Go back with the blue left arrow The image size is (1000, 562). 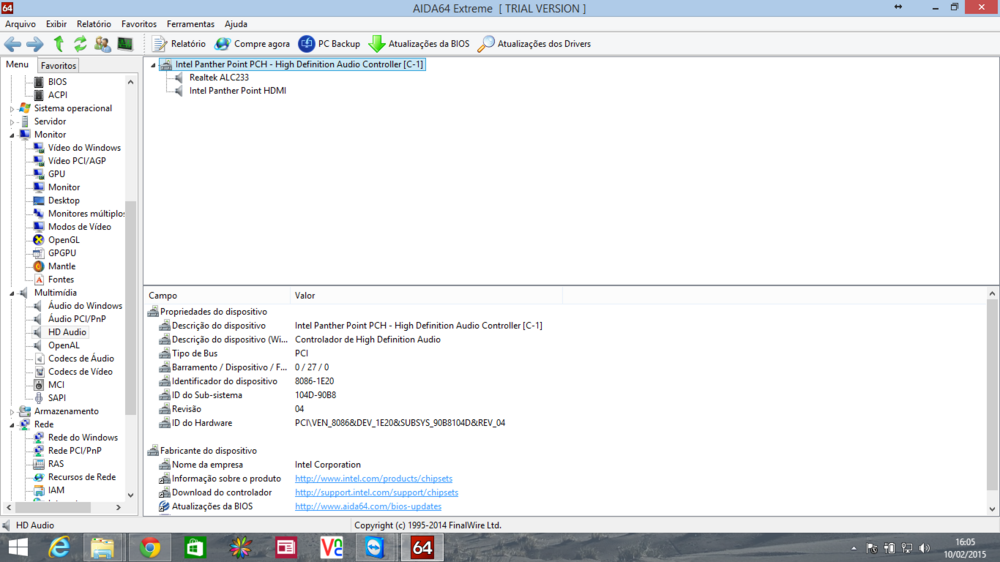[x=12, y=44]
